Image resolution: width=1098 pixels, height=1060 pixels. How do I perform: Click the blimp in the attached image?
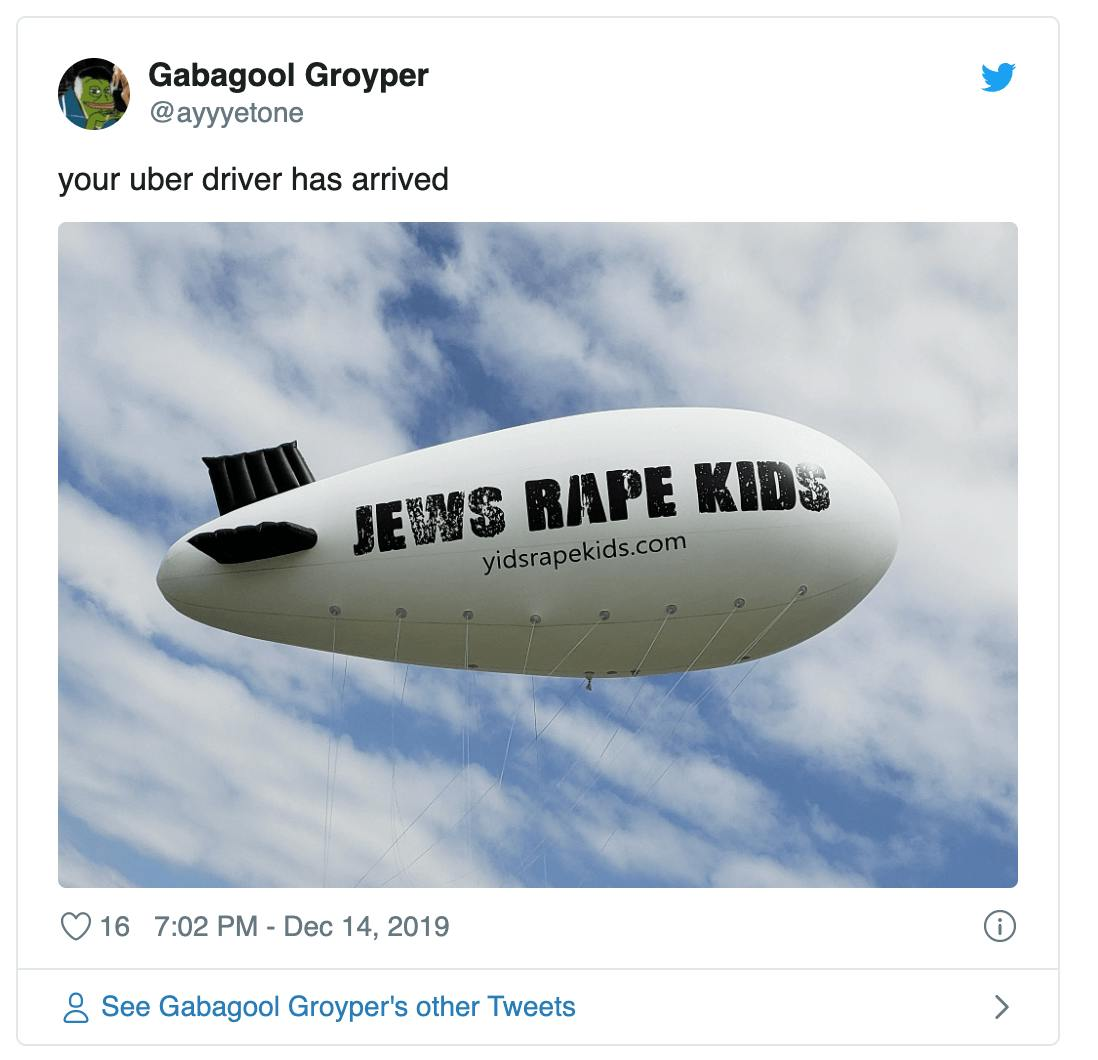pos(529,543)
